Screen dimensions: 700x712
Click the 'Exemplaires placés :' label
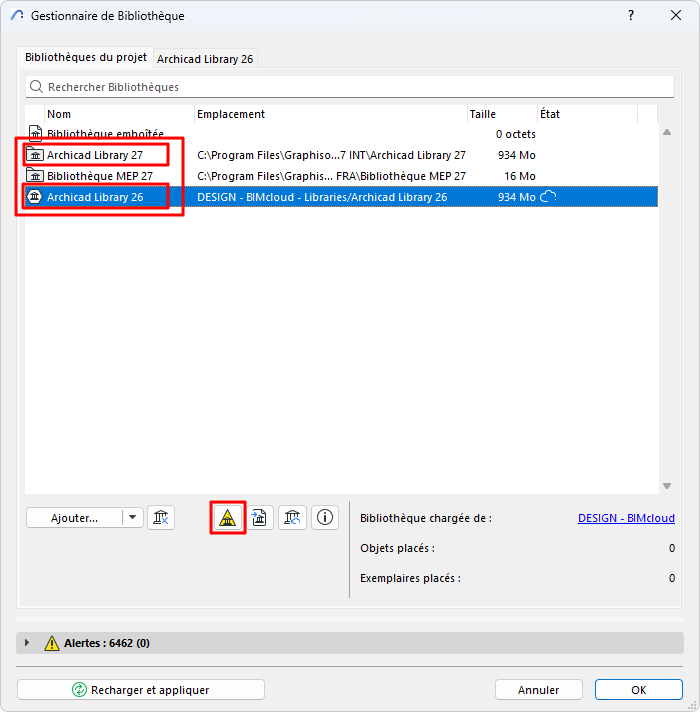410,578
